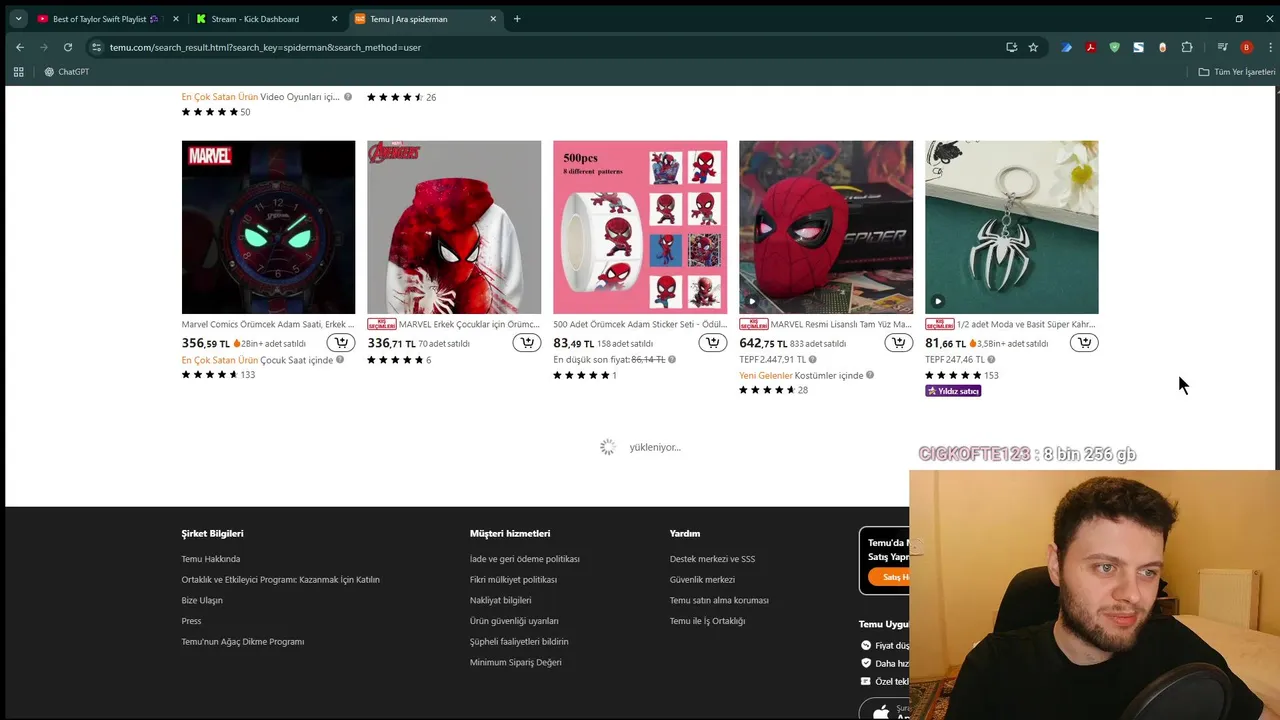This screenshot has width=1280, height=720.
Task: Open Nakliyat bilgileri link
Action: pos(501,600)
